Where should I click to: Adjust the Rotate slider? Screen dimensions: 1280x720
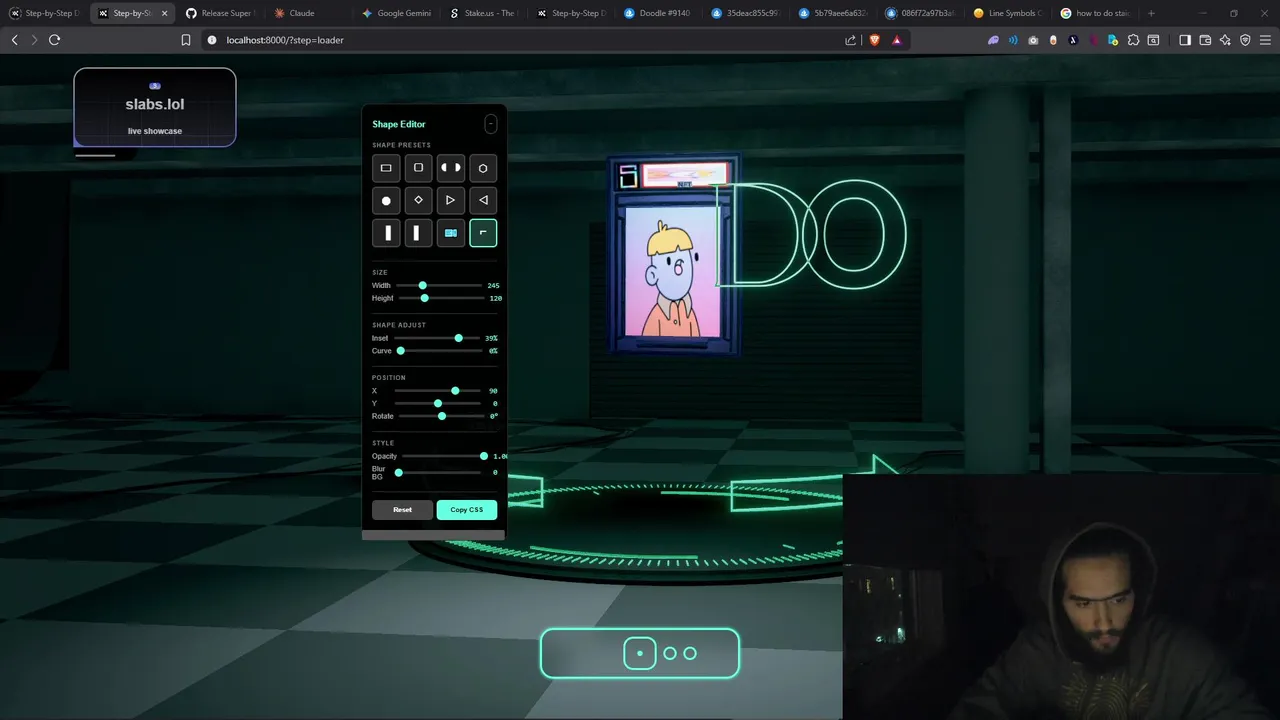pos(440,416)
